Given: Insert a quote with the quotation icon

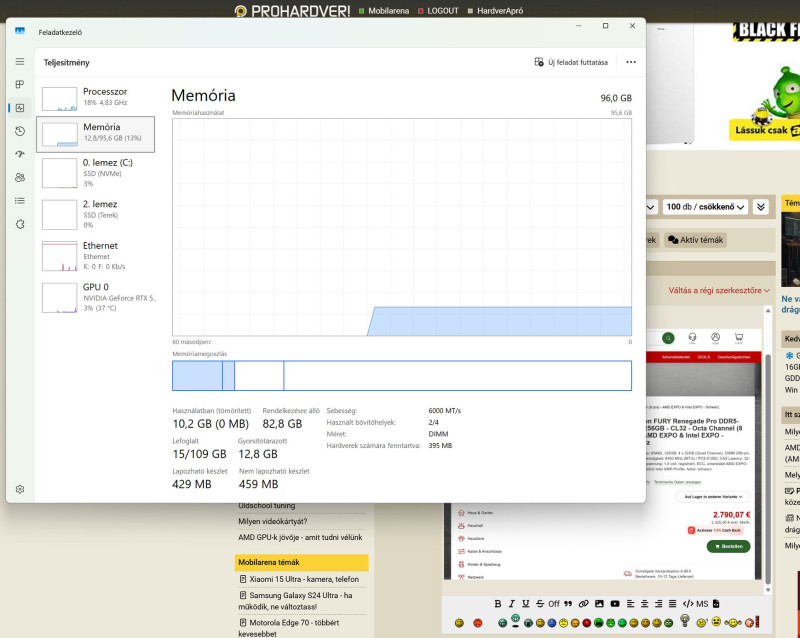Looking at the screenshot, I should click(x=568, y=604).
